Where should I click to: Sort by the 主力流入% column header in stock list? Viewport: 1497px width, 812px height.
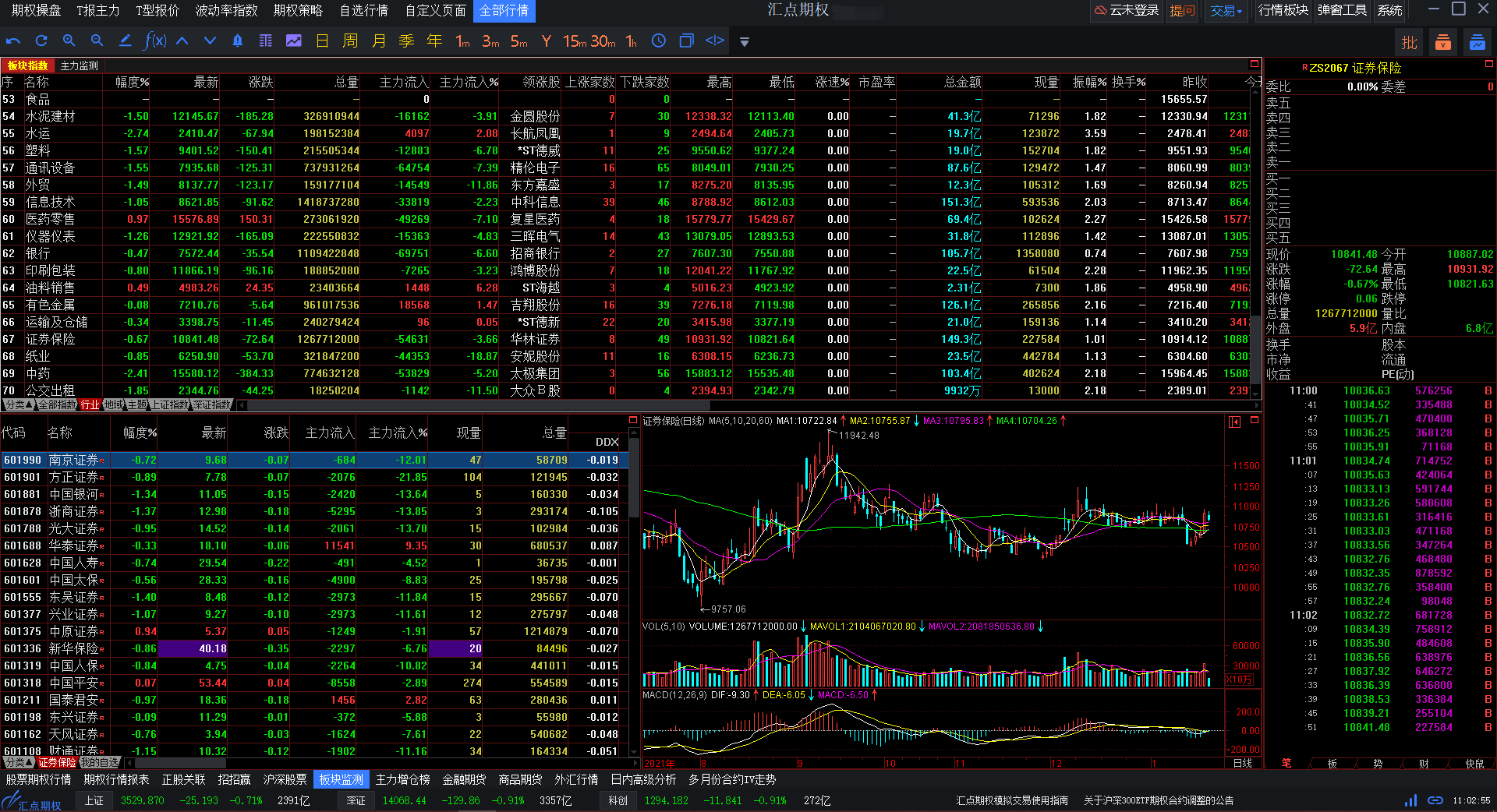coord(398,432)
